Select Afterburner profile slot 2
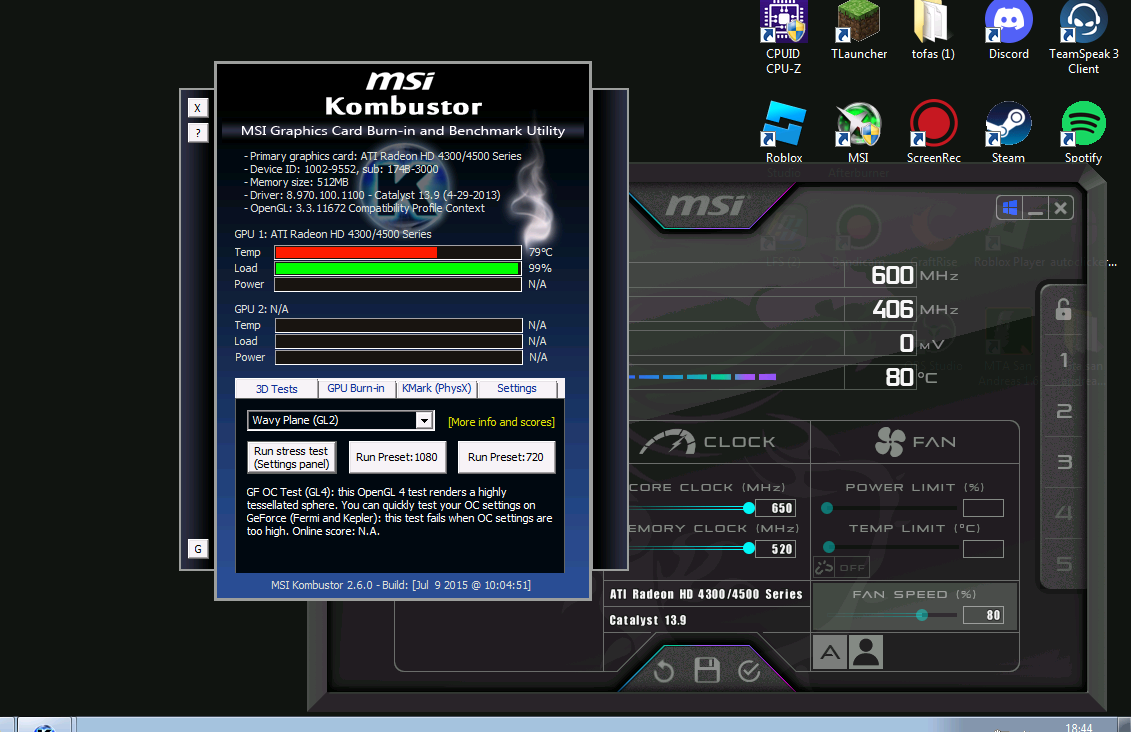The width and height of the screenshot is (1131, 732). pos(1064,411)
